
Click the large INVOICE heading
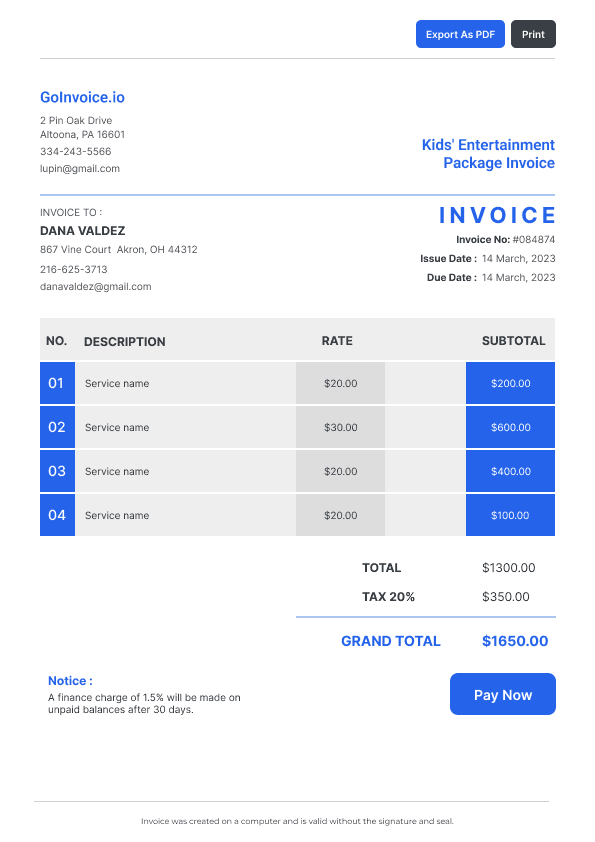[497, 215]
